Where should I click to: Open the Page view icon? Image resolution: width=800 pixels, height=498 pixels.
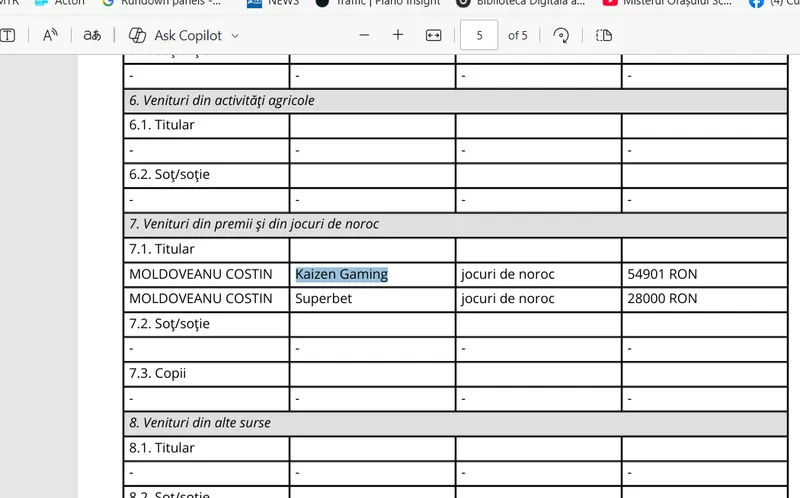[604, 36]
